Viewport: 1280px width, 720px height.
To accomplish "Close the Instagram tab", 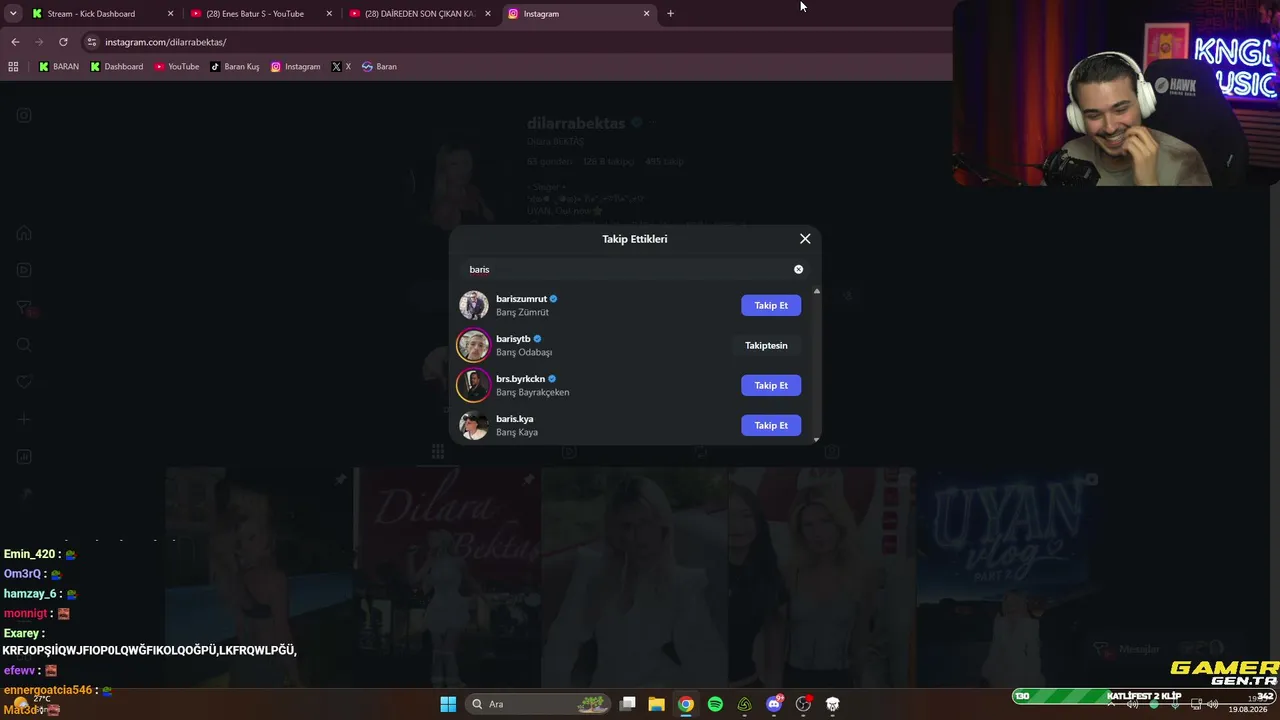I will [x=646, y=14].
